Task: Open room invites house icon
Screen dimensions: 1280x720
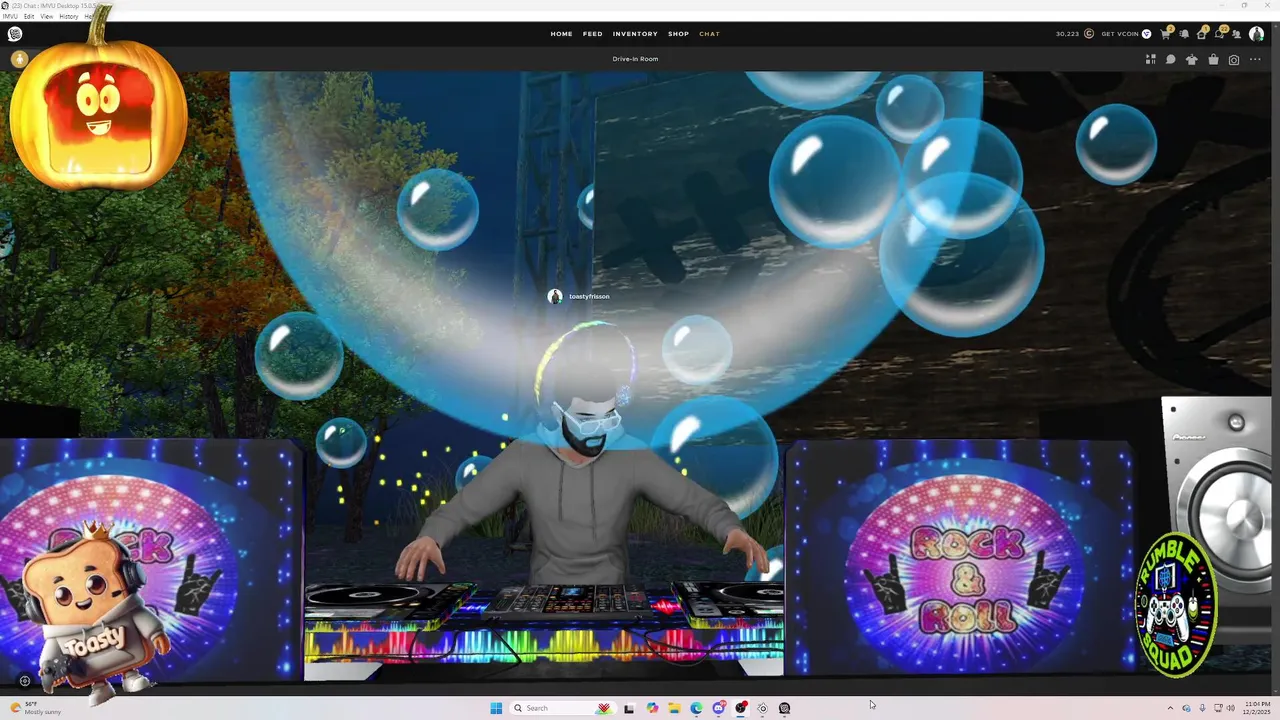Action: pyautogui.click(x=1202, y=34)
